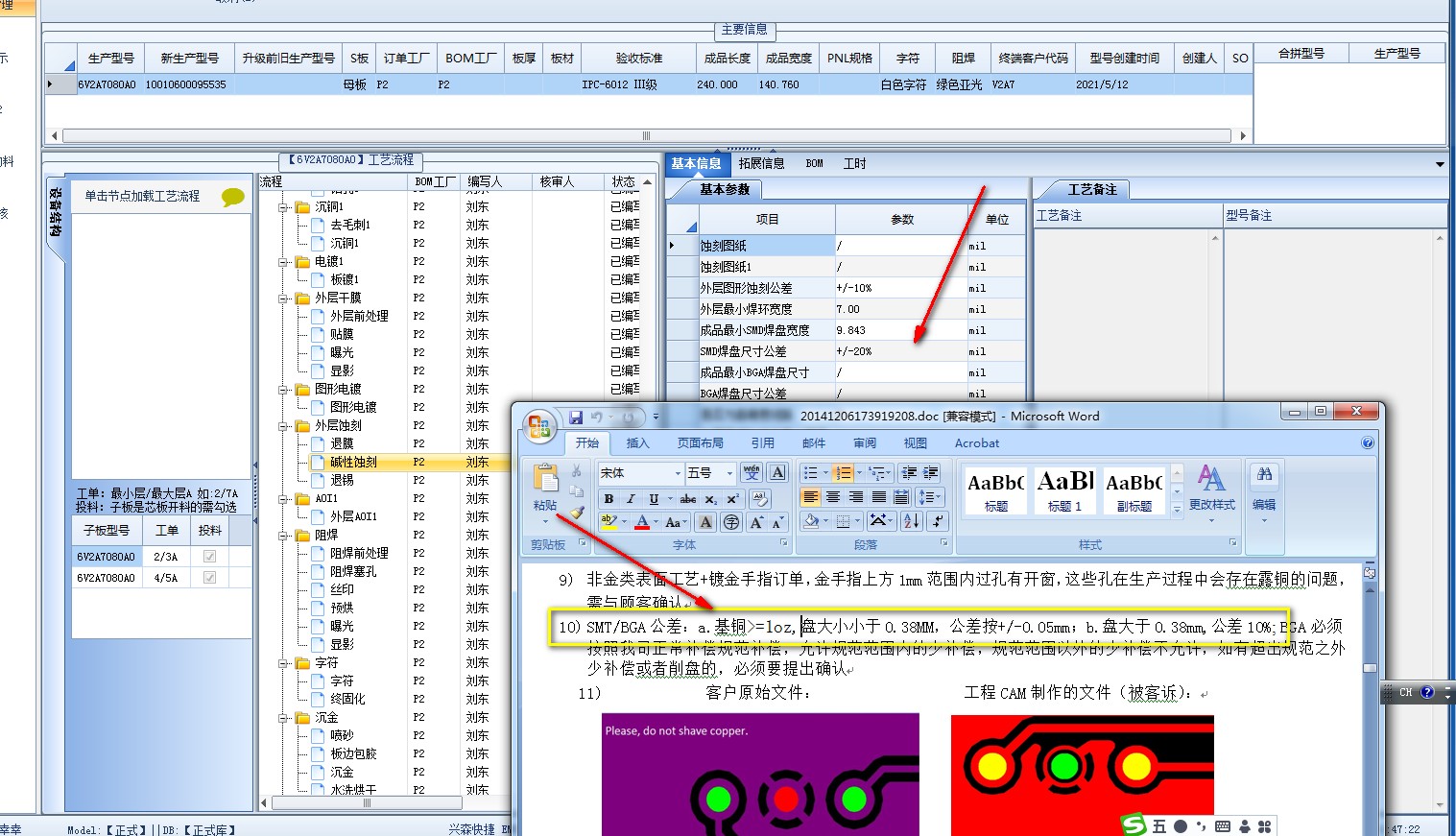This screenshot has width=1456, height=836.
Task: Open the 工时 tab
Action: click(854, 164)
